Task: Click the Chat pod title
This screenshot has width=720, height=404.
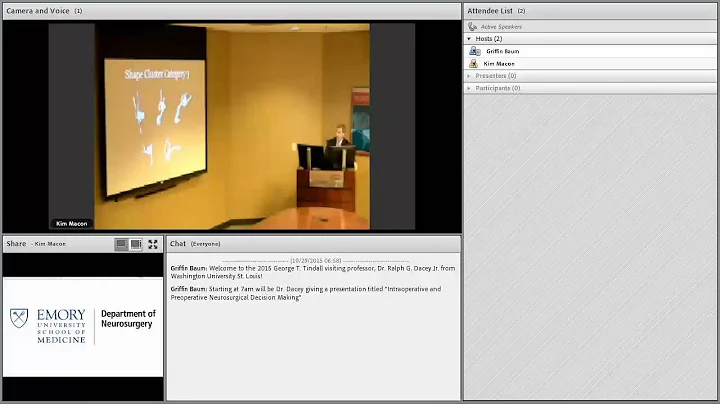Action: tap(178, 244)
